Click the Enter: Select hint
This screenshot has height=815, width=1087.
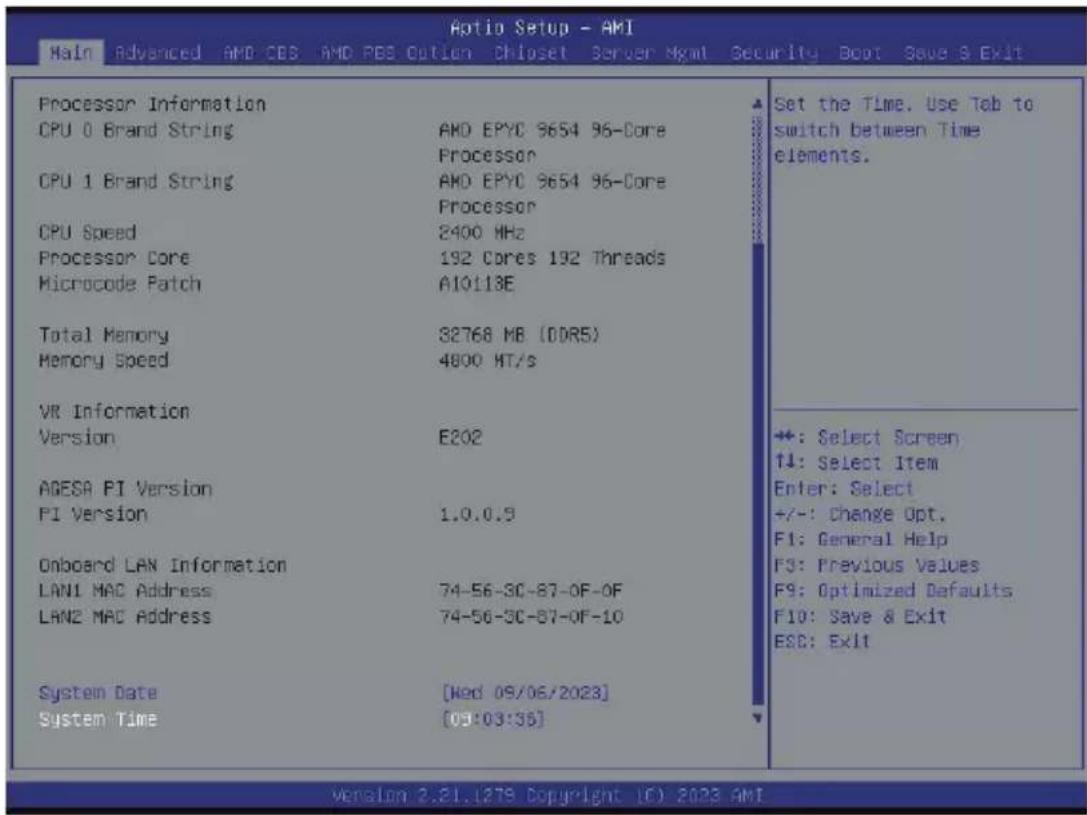point(844,489)
